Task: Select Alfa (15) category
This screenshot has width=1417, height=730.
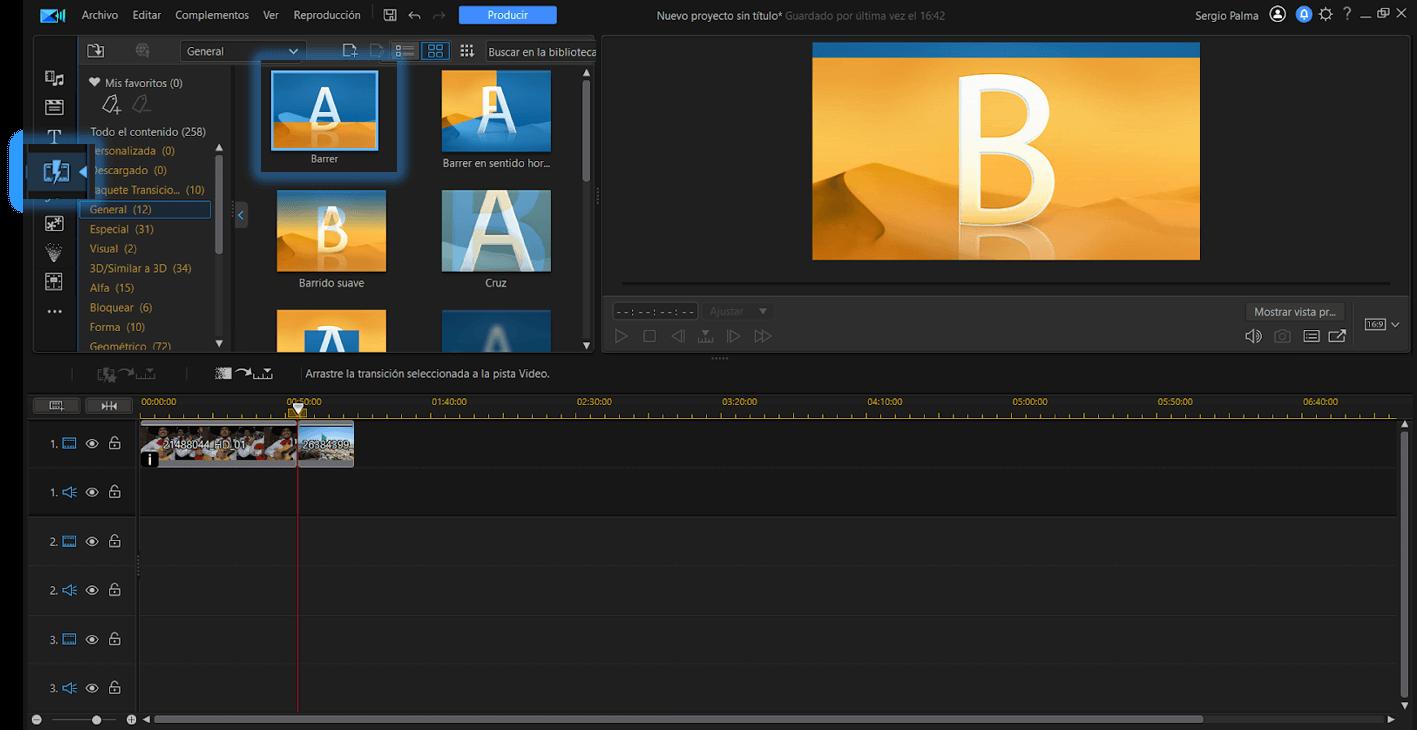Action: pyautogui.click(x=112, y=288)
